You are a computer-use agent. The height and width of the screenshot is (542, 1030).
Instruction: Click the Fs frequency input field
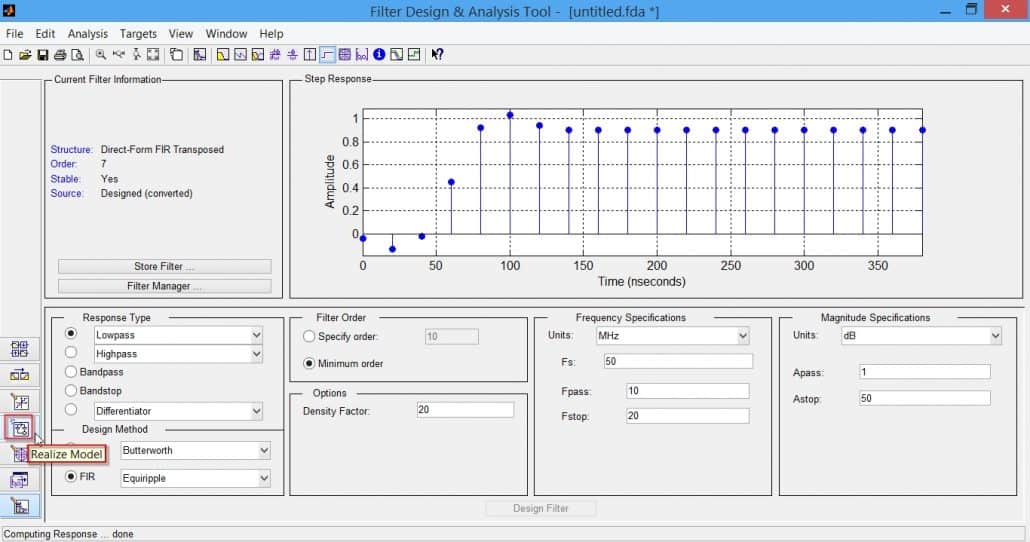pos(678,361)
